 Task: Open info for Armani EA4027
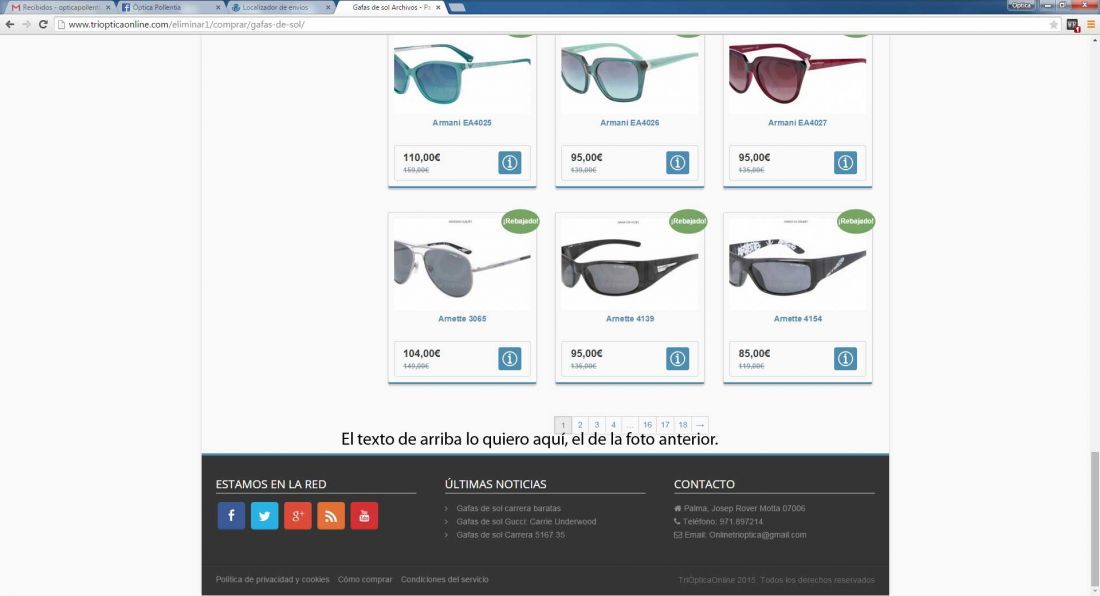click(845, 163)
